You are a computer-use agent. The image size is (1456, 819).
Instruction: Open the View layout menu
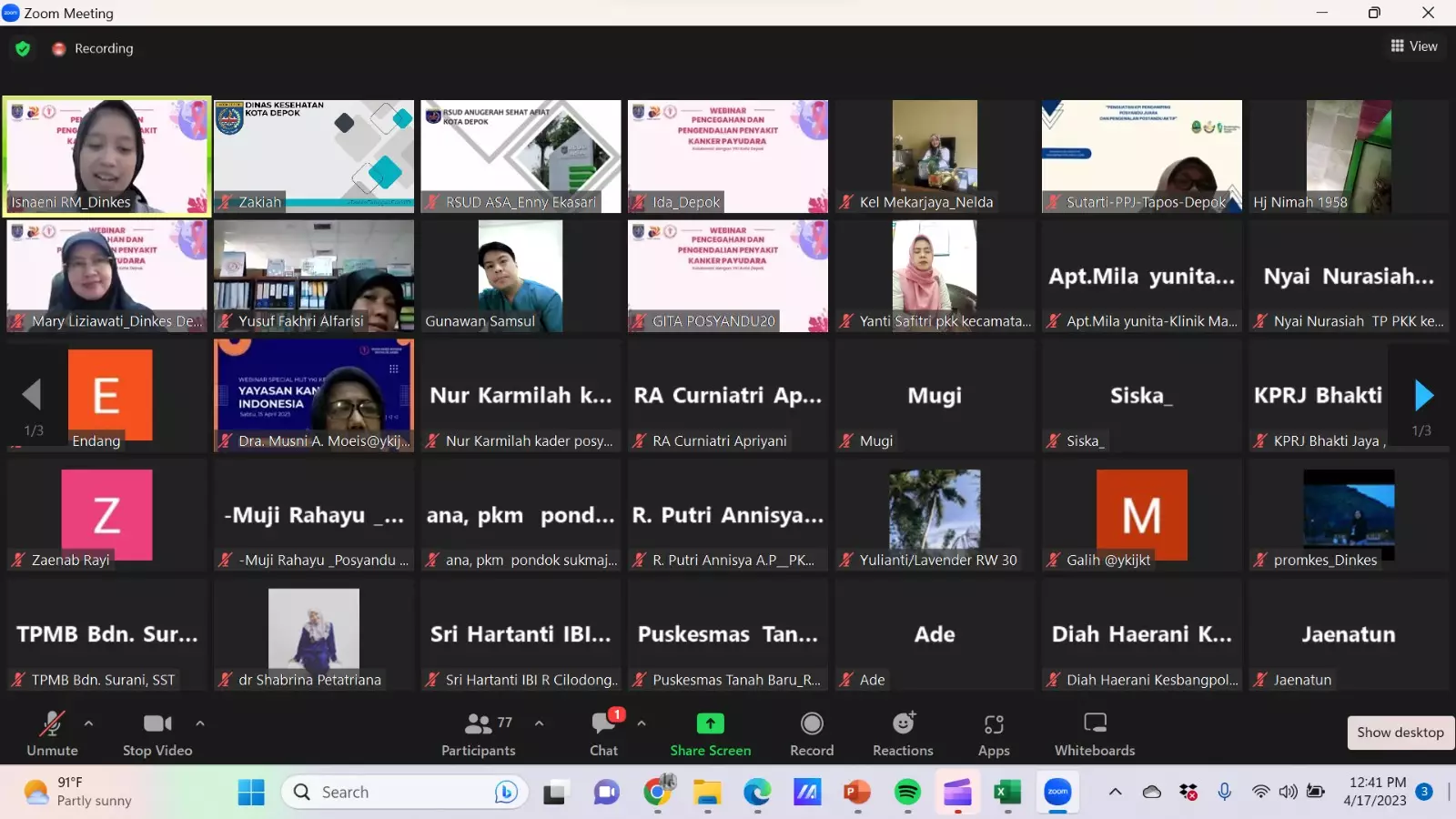point(1414,46)
